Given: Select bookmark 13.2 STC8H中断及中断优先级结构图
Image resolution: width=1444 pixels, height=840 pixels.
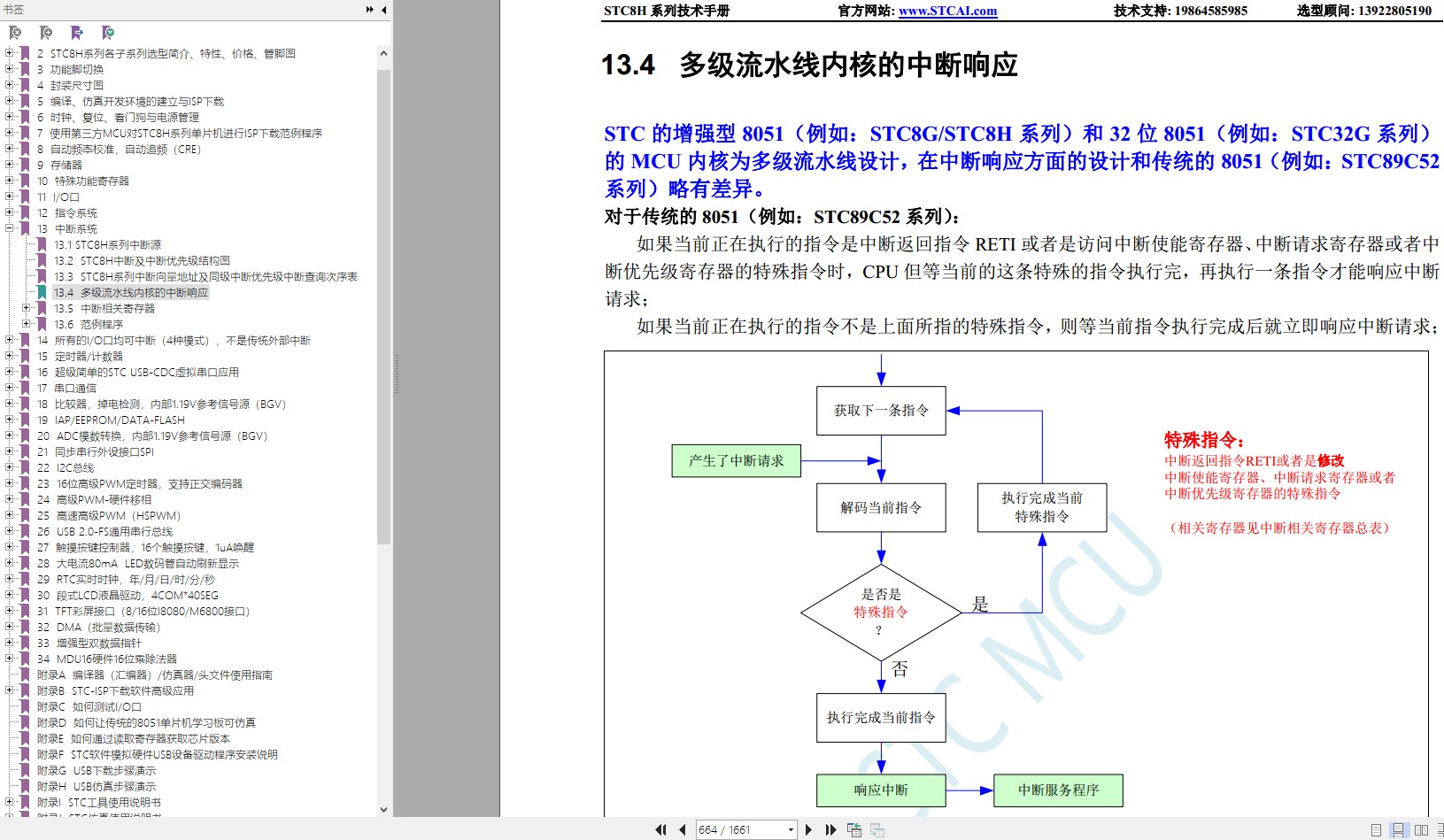Looking at the screenshot, I should [142, 260].
